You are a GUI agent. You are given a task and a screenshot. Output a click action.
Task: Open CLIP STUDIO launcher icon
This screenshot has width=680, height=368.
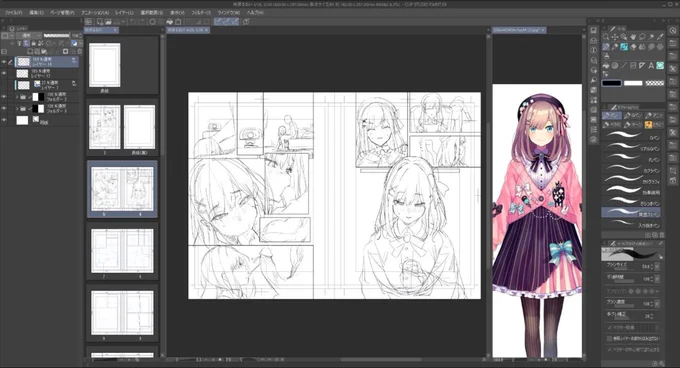(88, 21)
